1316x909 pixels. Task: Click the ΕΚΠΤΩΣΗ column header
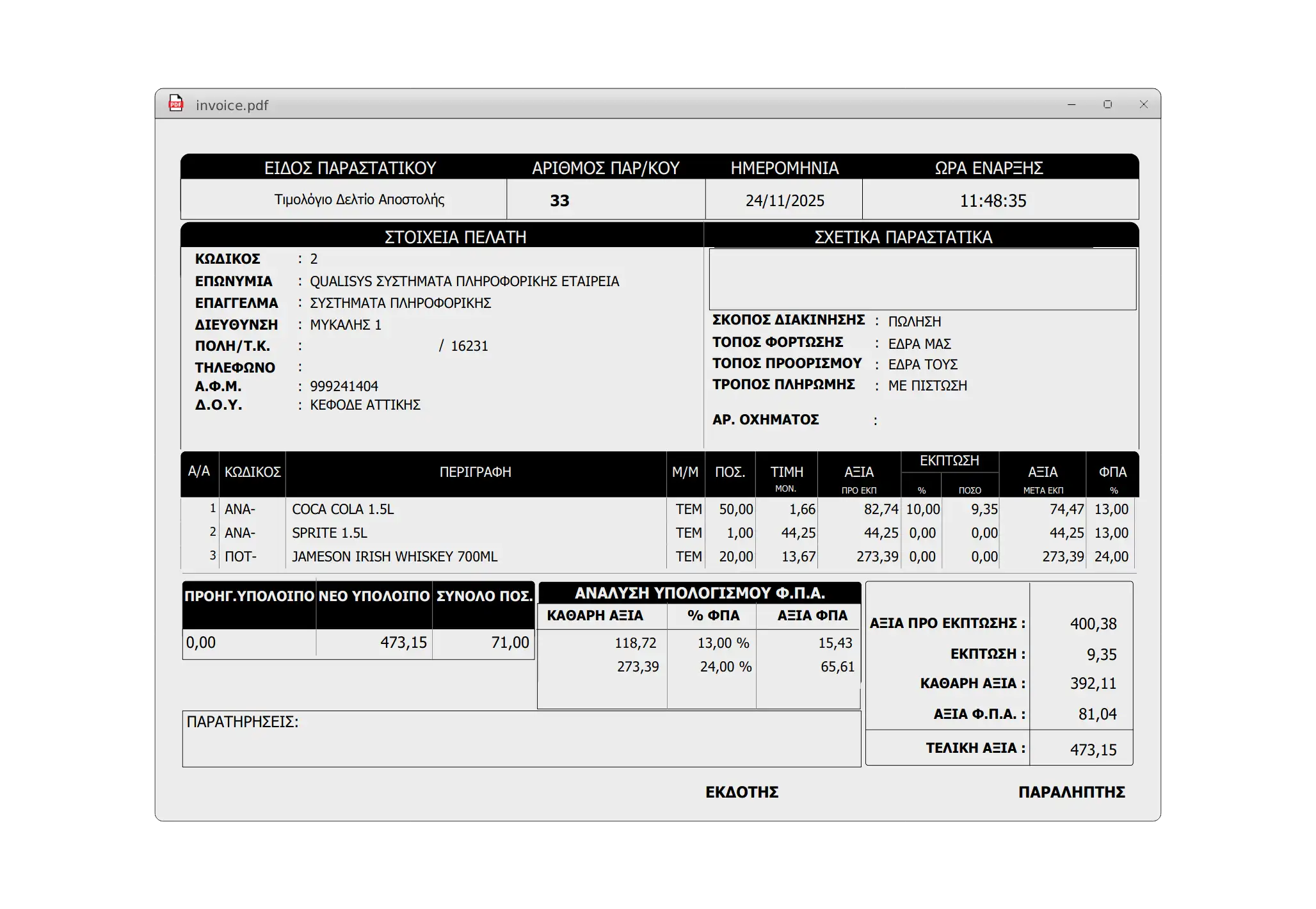(949, 461)
